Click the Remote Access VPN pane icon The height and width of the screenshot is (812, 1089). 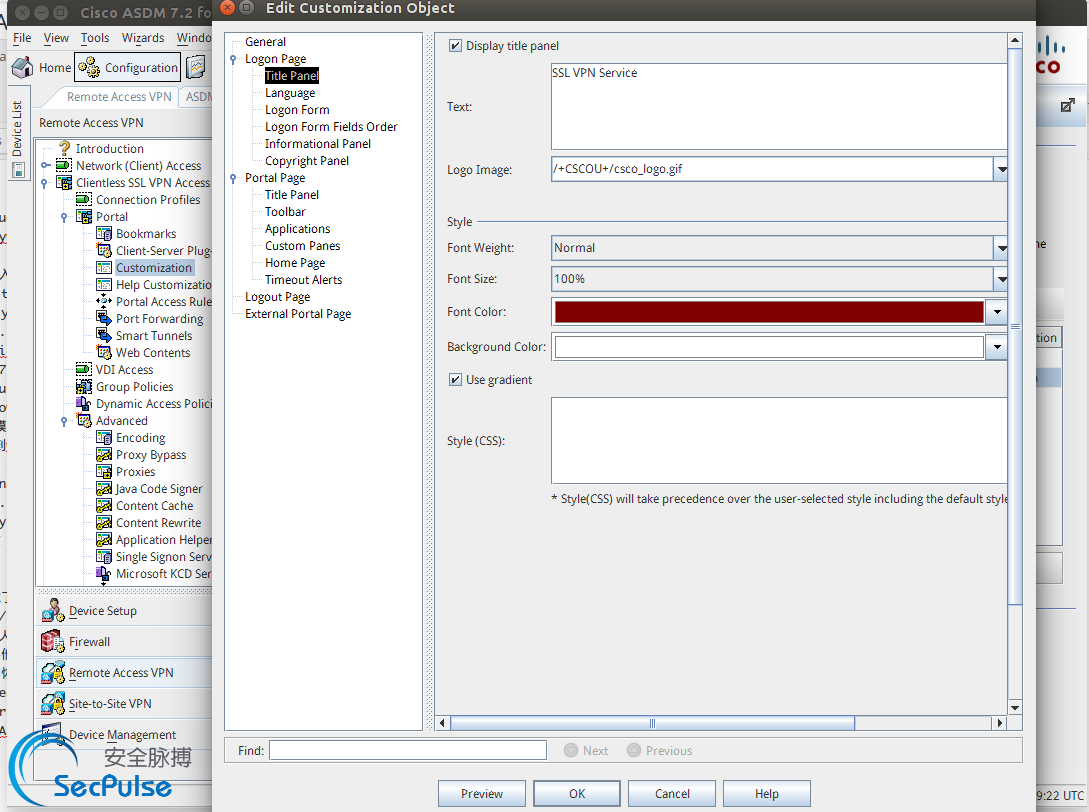53,672
